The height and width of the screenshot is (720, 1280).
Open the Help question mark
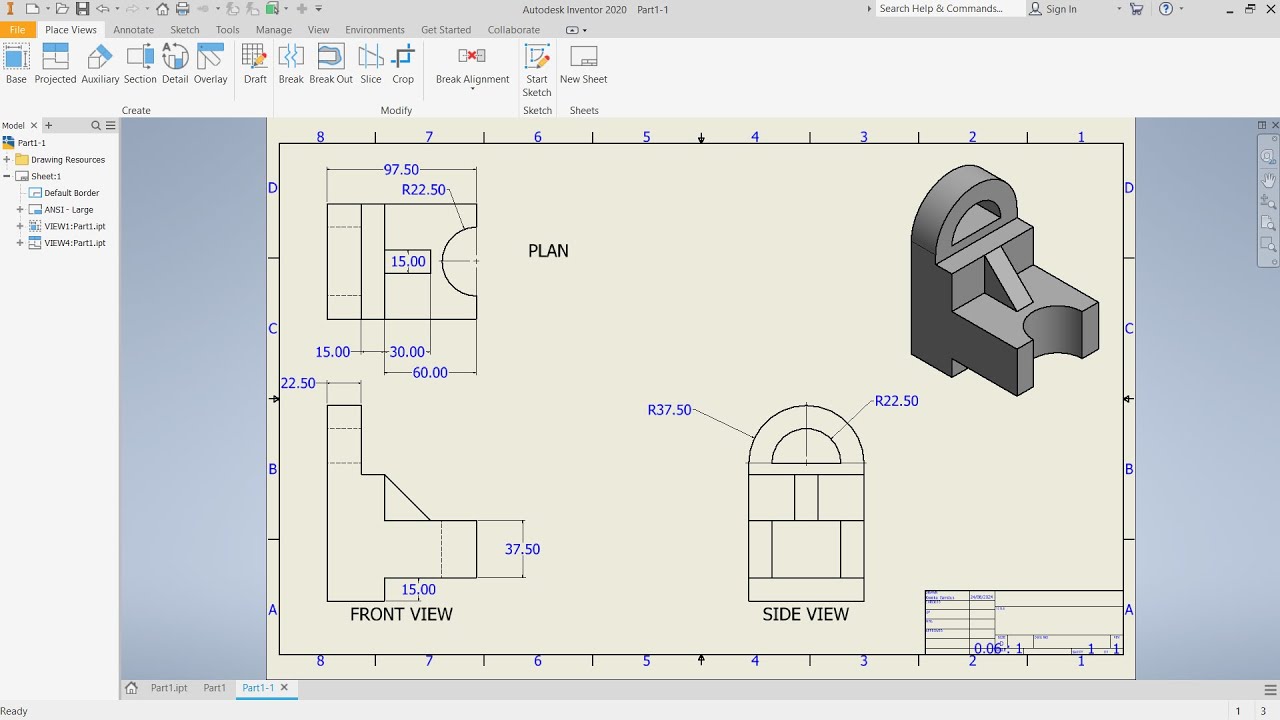[x=1166, y=9]
